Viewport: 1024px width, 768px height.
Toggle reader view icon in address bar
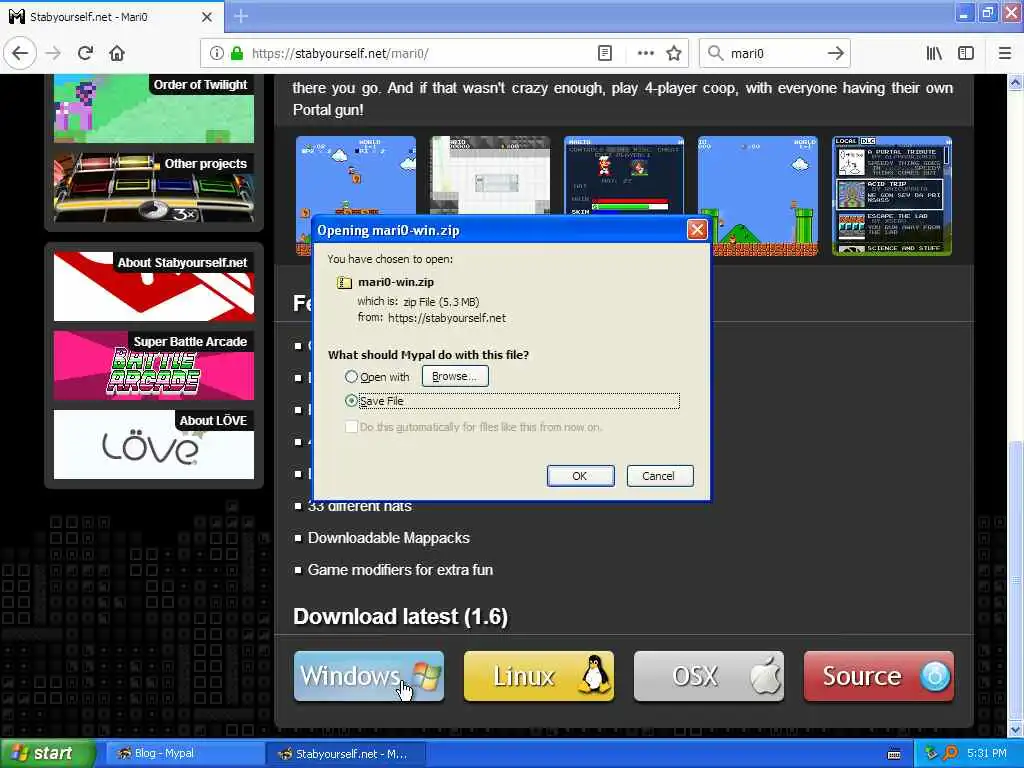(605, 54)
